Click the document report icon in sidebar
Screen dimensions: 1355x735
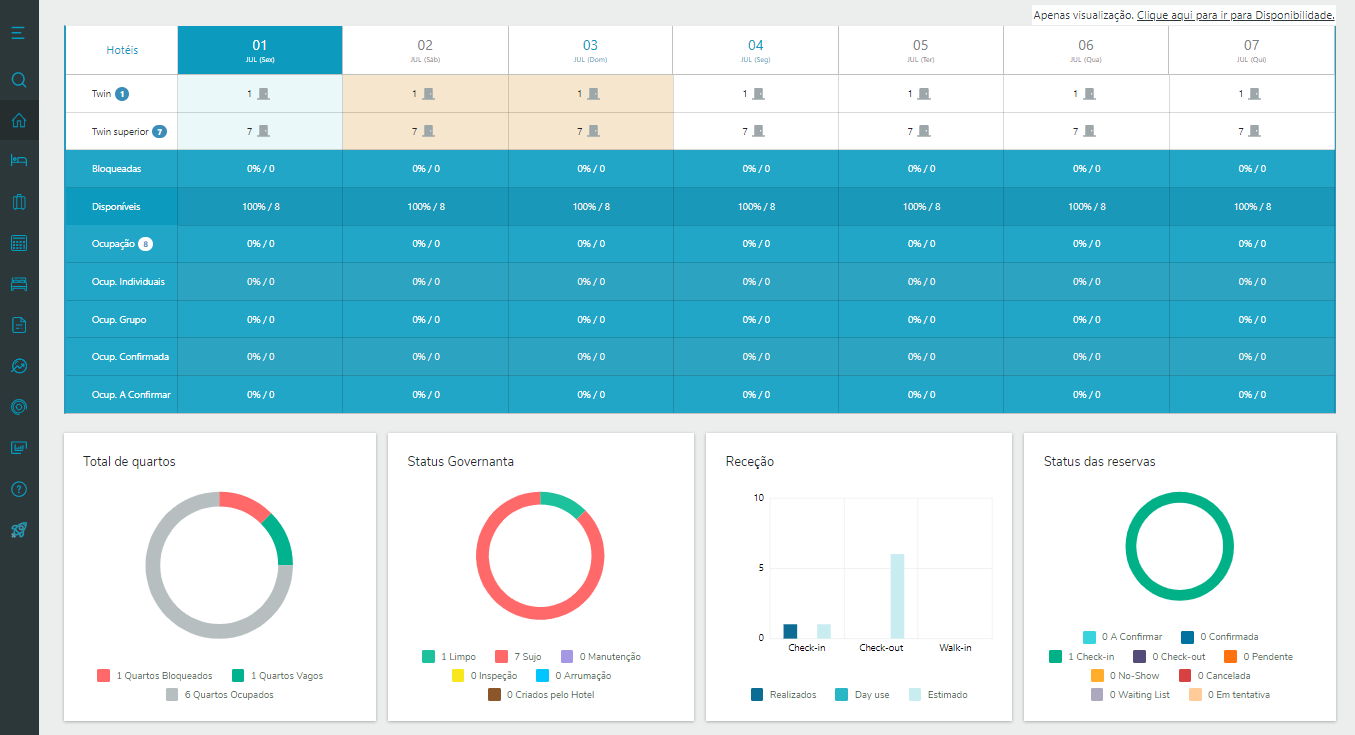pos(19,325)
